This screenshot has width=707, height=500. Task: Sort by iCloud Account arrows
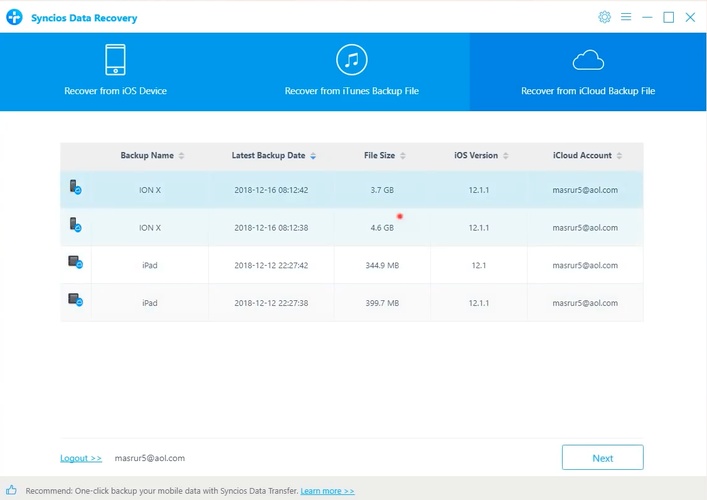pyautogui.click(x=619, y=156)
